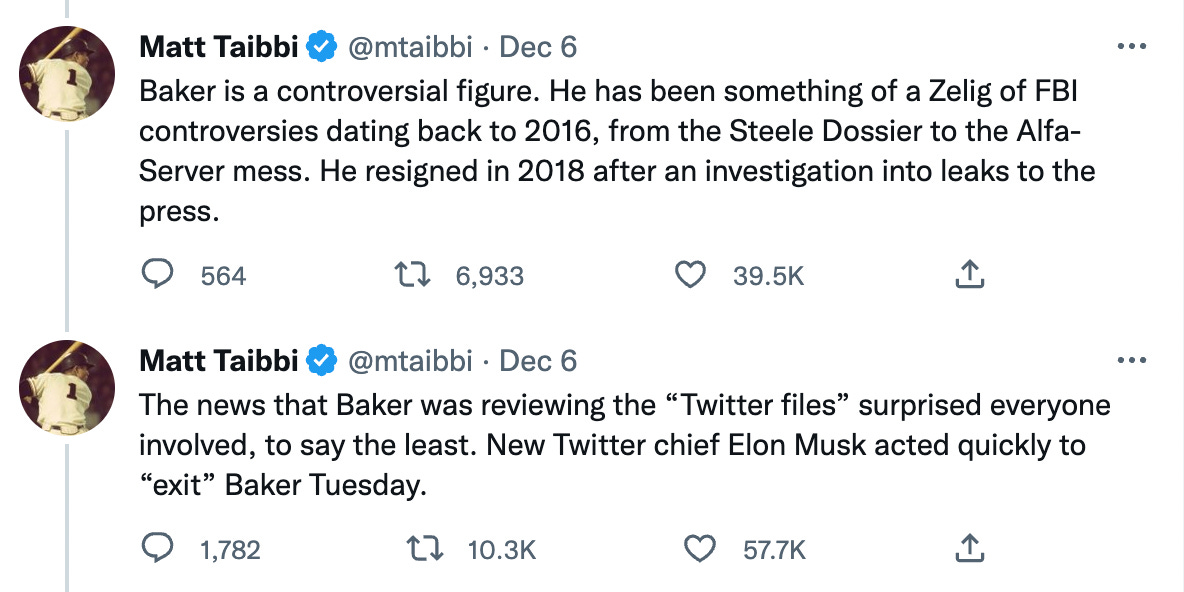Open Matt Taibbi name on second tweet

(219, 361)
